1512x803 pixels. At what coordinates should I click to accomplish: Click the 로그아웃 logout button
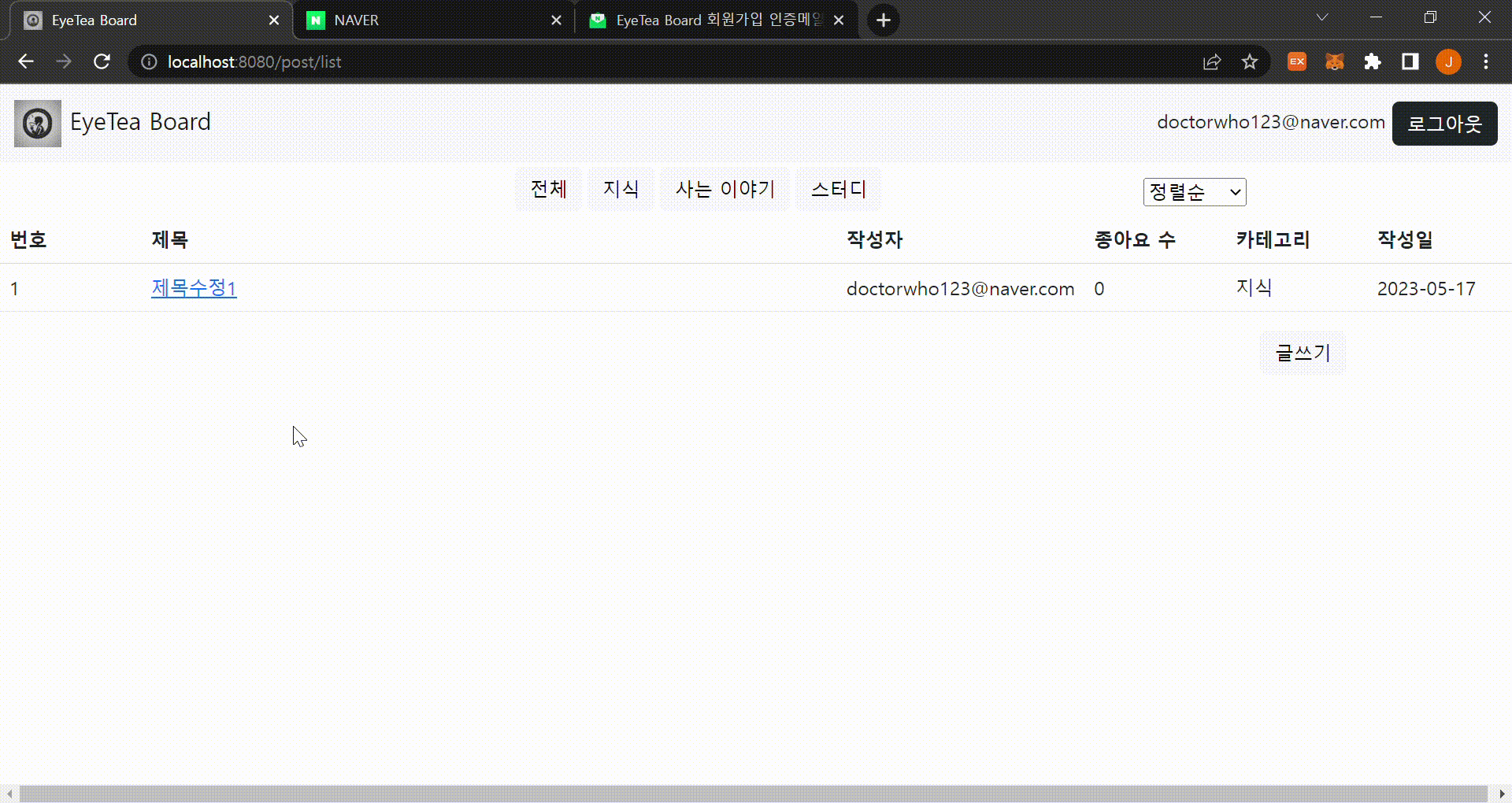click(1444, 124)
